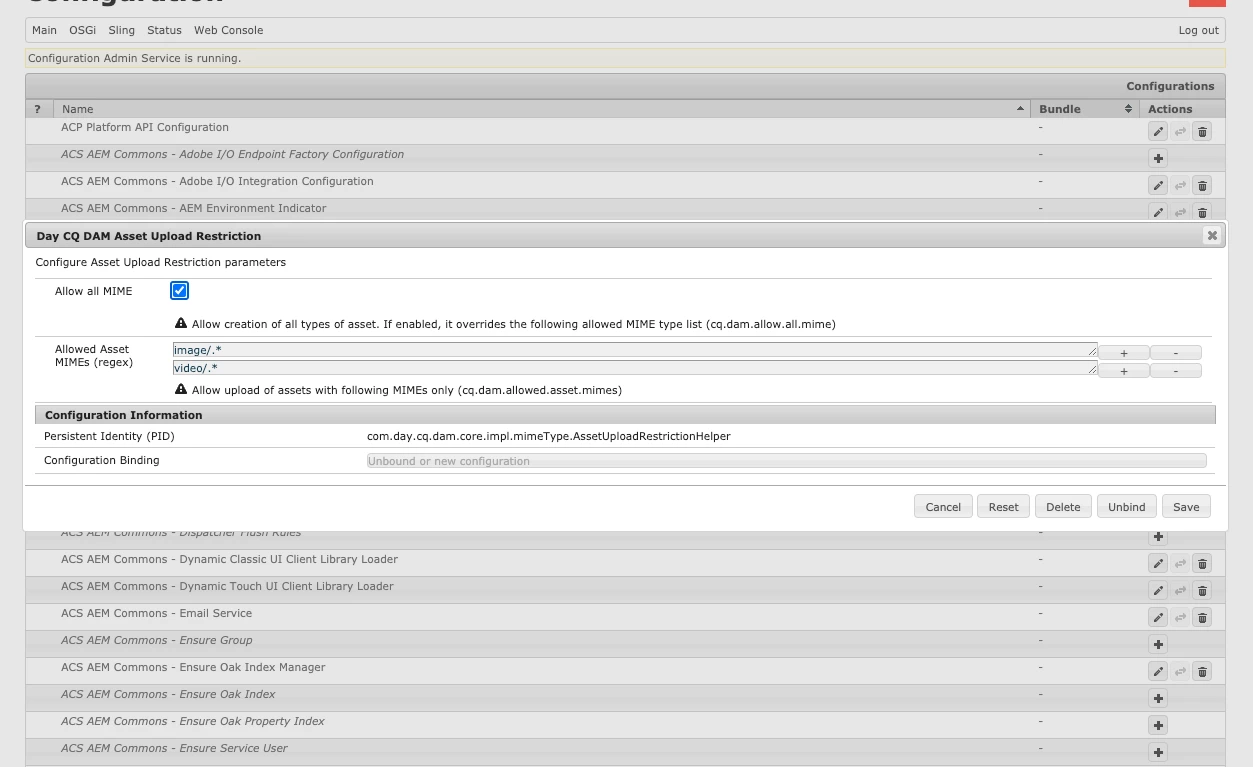Sort configurations by Name column arrow
Screen dimensions: 1253x767
point(1021,109)
